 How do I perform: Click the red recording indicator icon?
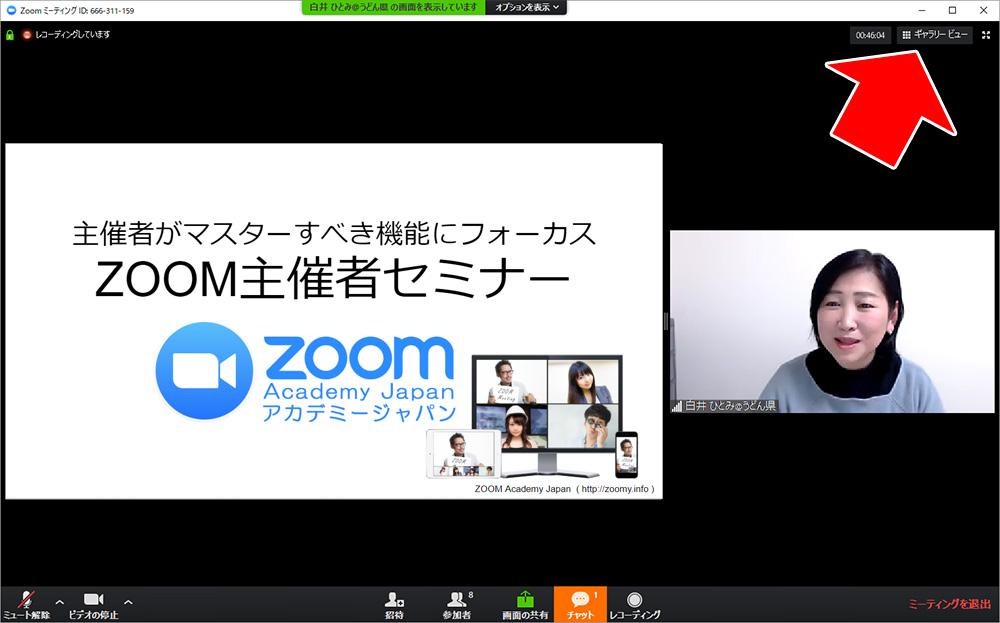(x=27, y=35)
